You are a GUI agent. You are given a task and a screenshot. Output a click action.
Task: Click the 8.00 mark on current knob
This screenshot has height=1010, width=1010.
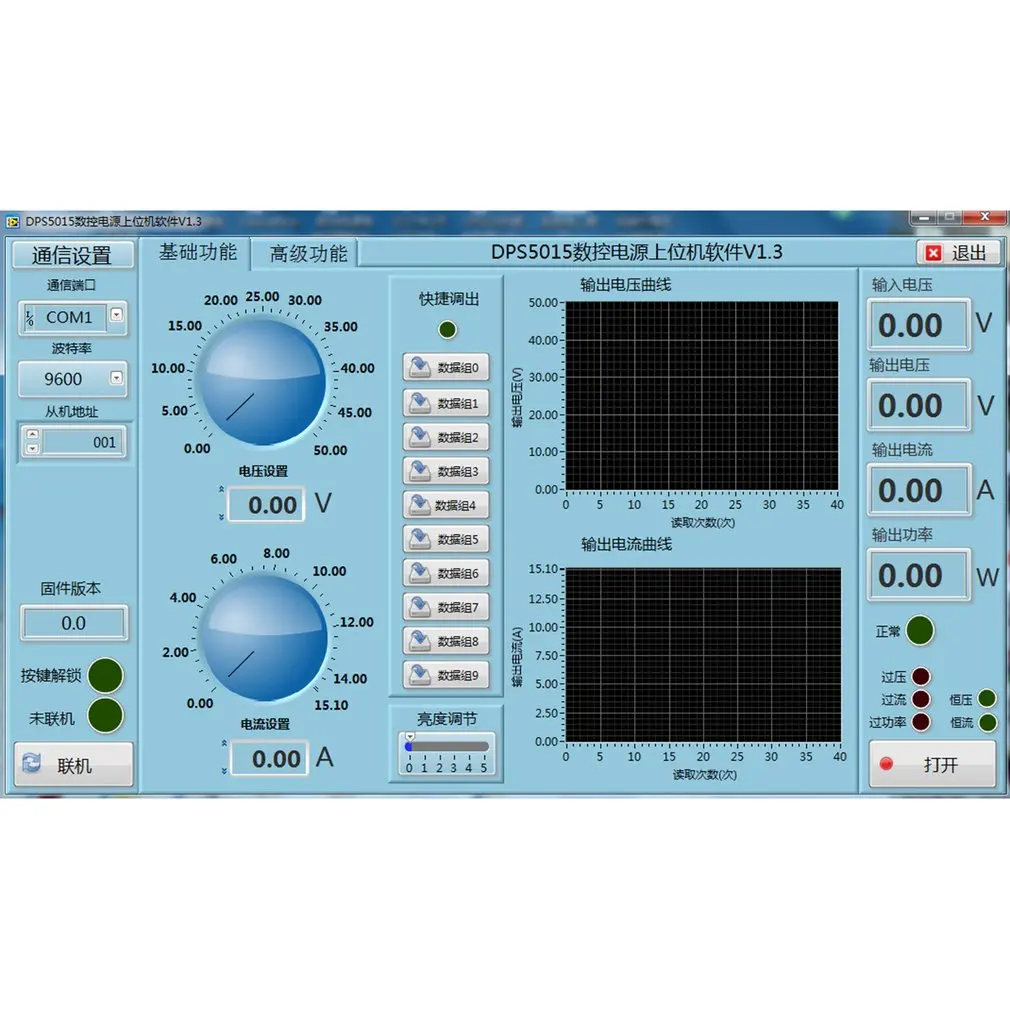[x=276, y=553]
